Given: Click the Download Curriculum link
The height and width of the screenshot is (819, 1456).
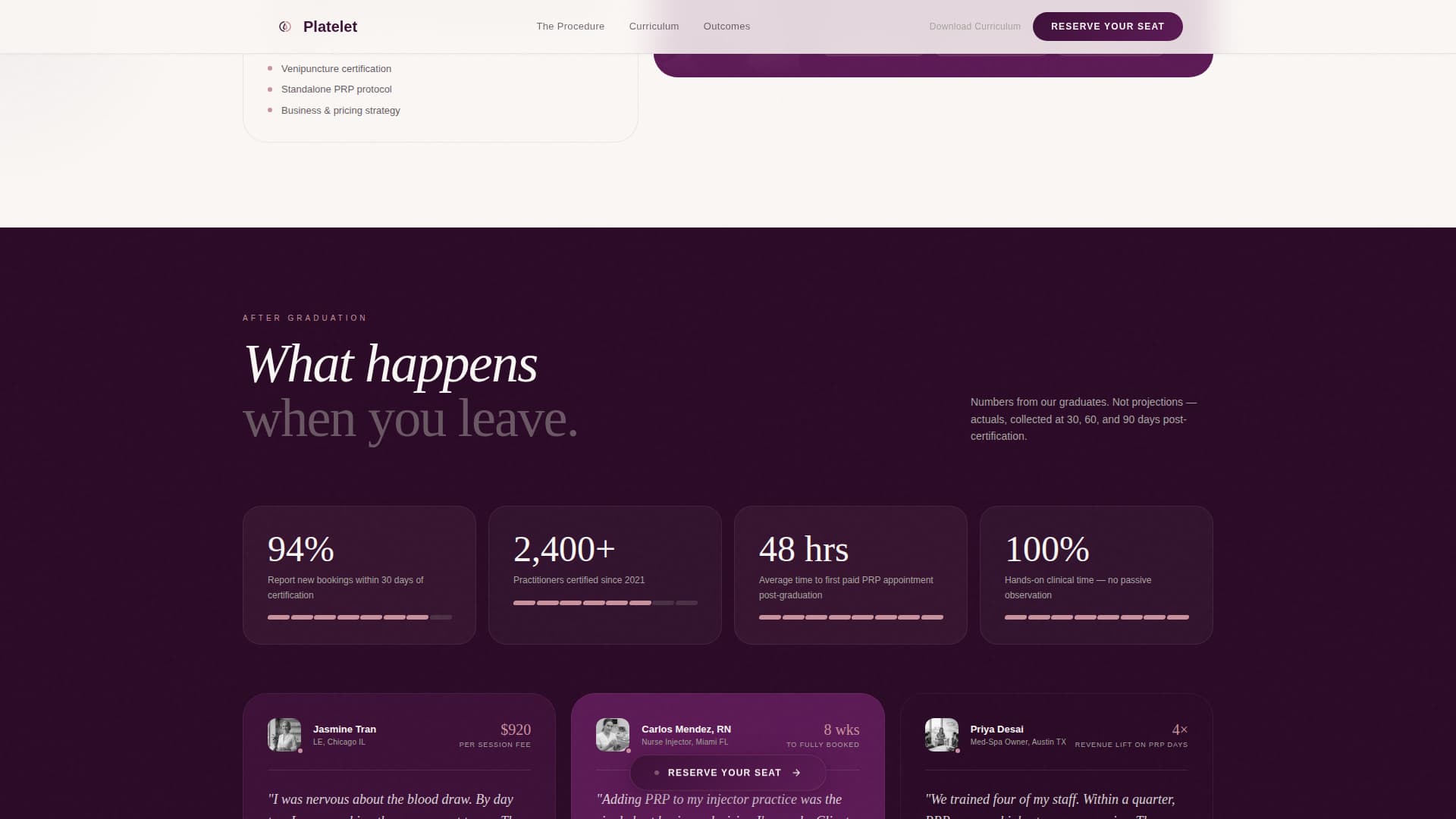Looking at the screenshot, I should tap(974, 26).
